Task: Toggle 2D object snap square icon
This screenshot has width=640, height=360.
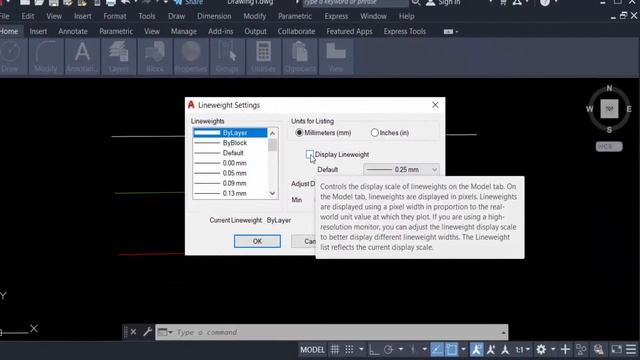Action: [451, 349]
